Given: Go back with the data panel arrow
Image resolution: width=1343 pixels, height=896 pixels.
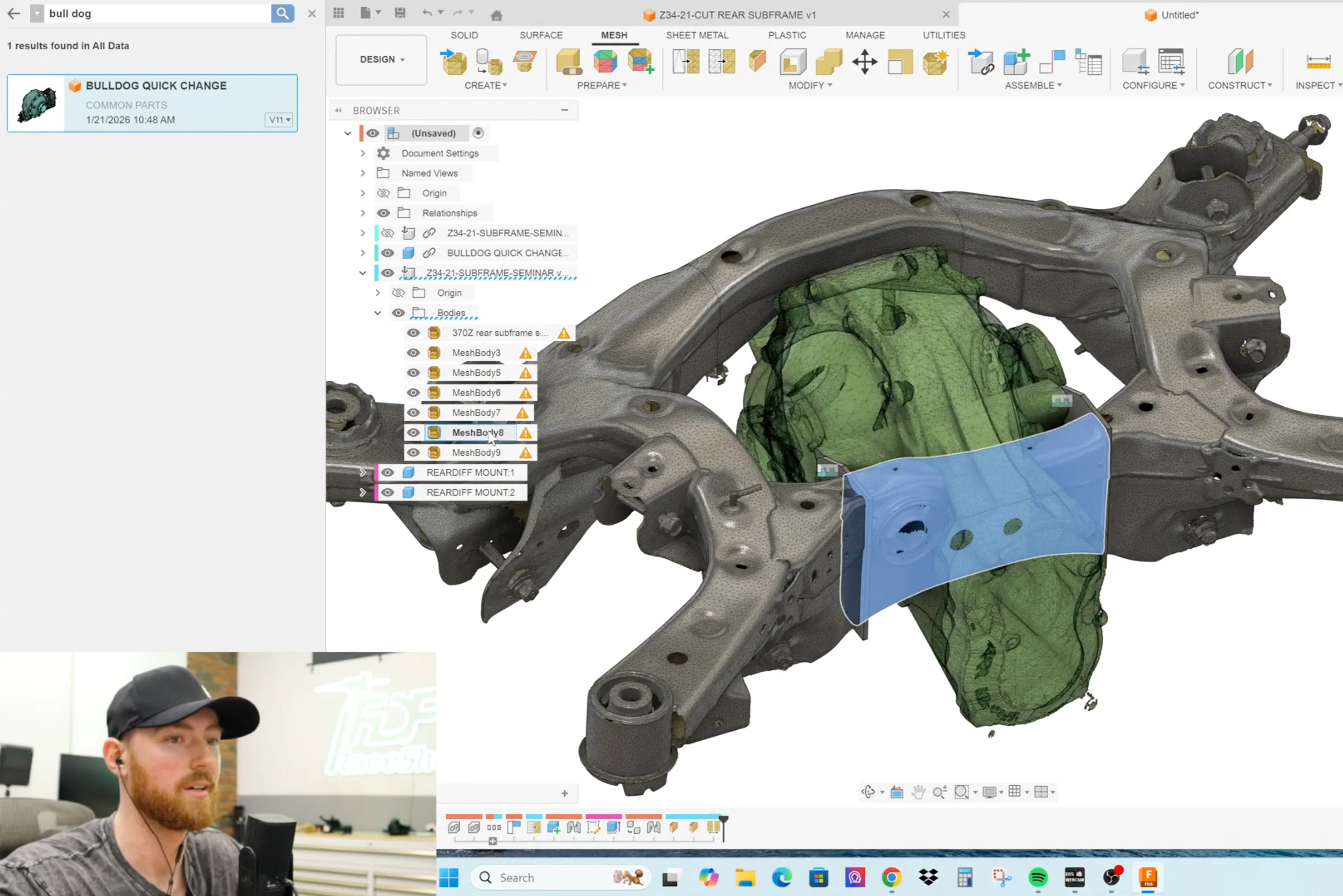Looking at the screenshot, I should click(x=14, y=13).
